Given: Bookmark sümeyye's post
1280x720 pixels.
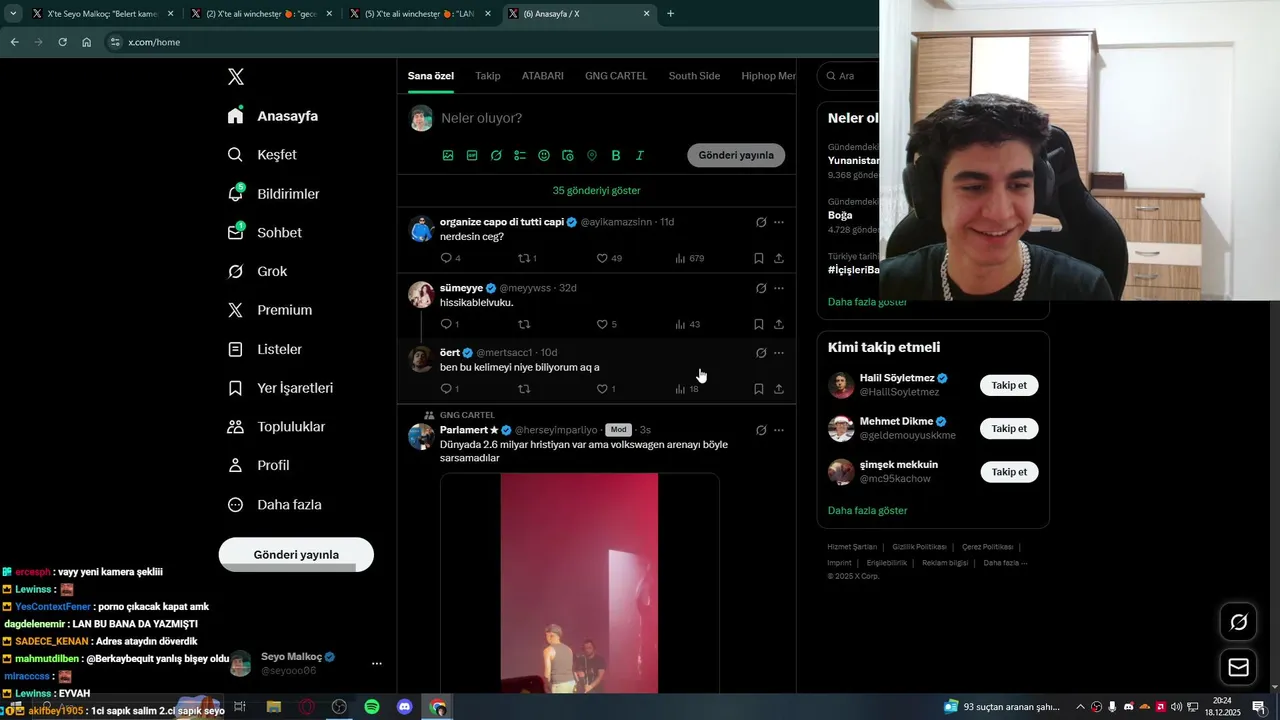Looking at the screenshot, I should 759,324.
